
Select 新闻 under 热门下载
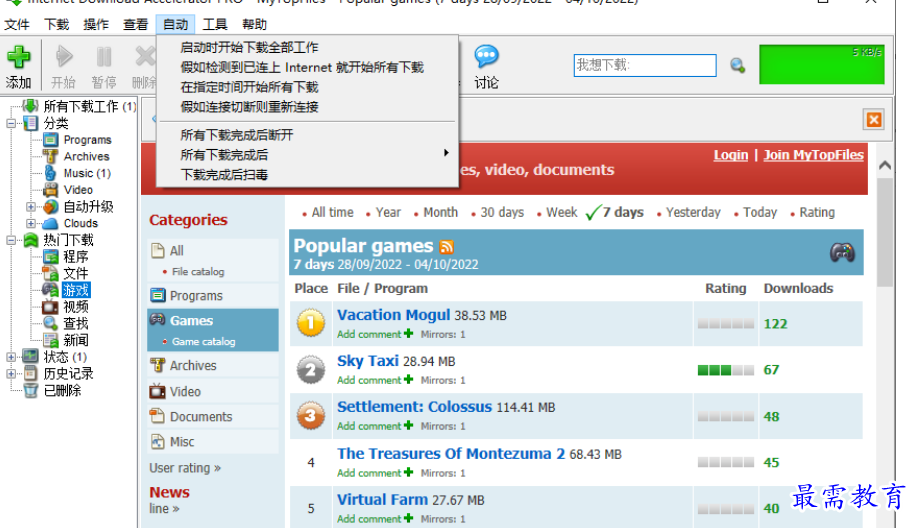click(76, 340)
